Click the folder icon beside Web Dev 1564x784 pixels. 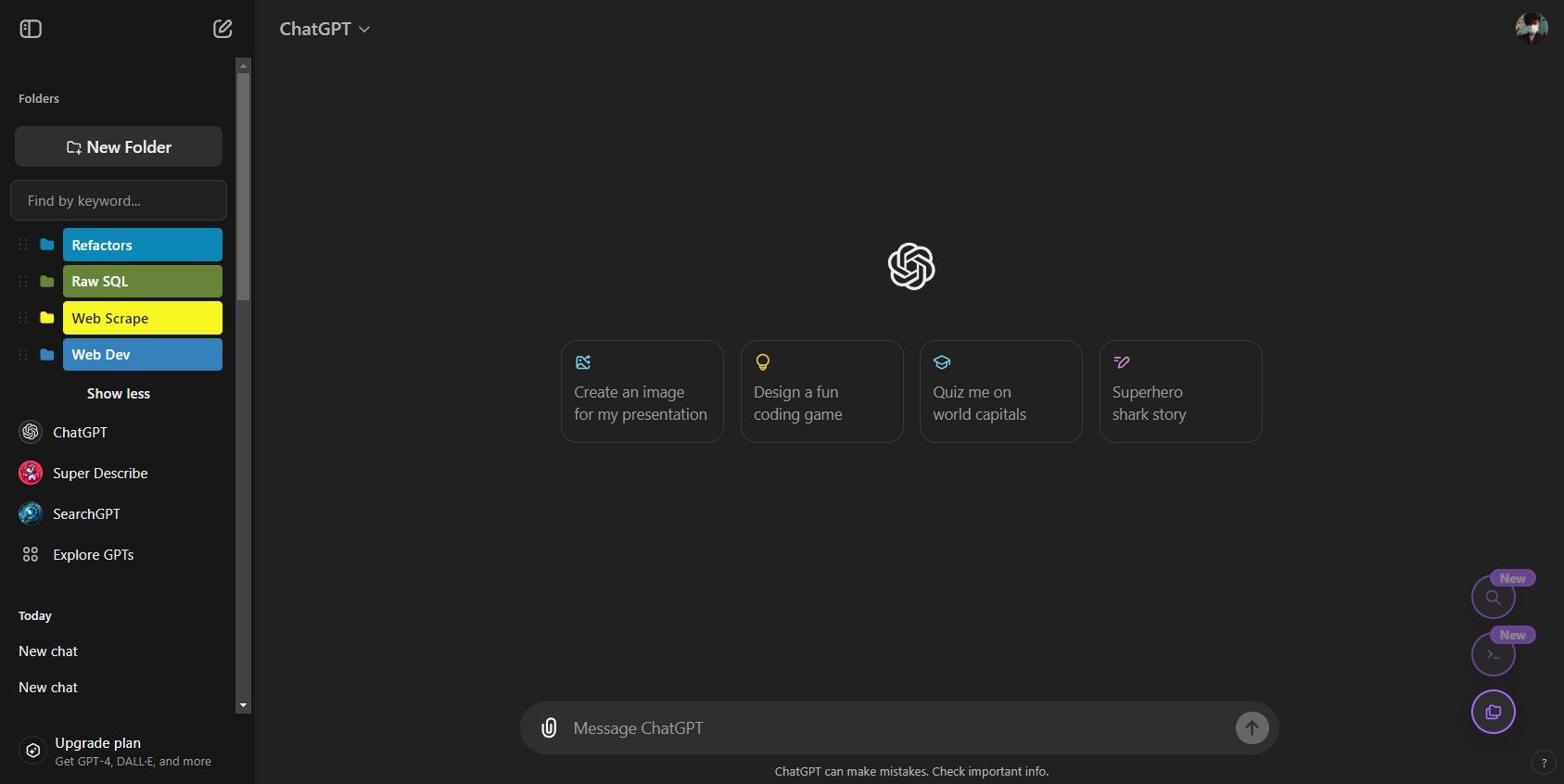click(47, 354)
